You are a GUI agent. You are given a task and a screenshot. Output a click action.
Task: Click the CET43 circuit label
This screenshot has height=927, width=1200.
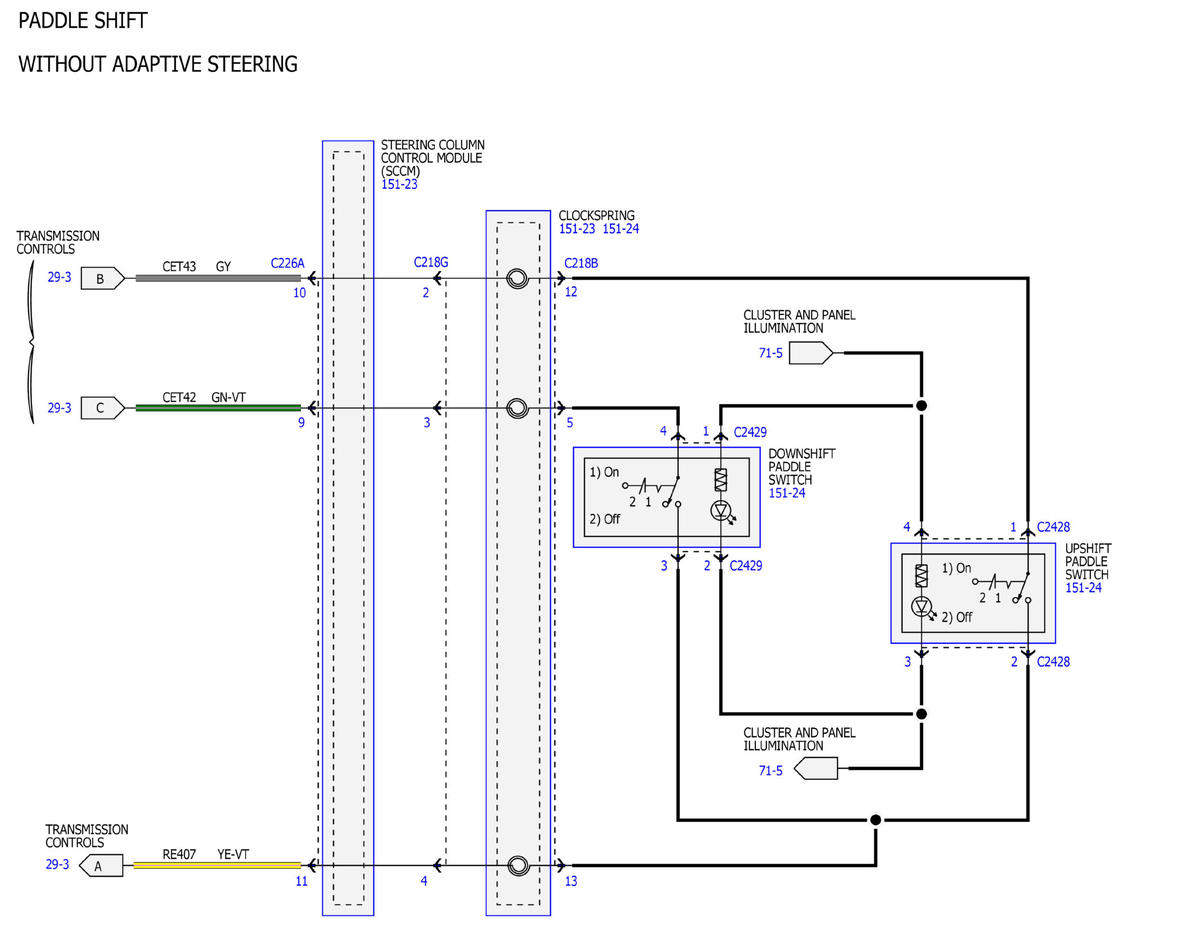(x=179, y=267)
